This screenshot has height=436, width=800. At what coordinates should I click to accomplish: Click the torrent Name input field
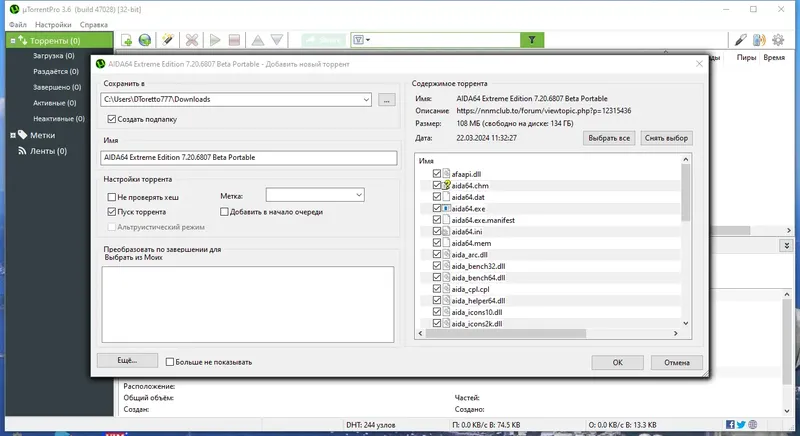click(248, 158)
